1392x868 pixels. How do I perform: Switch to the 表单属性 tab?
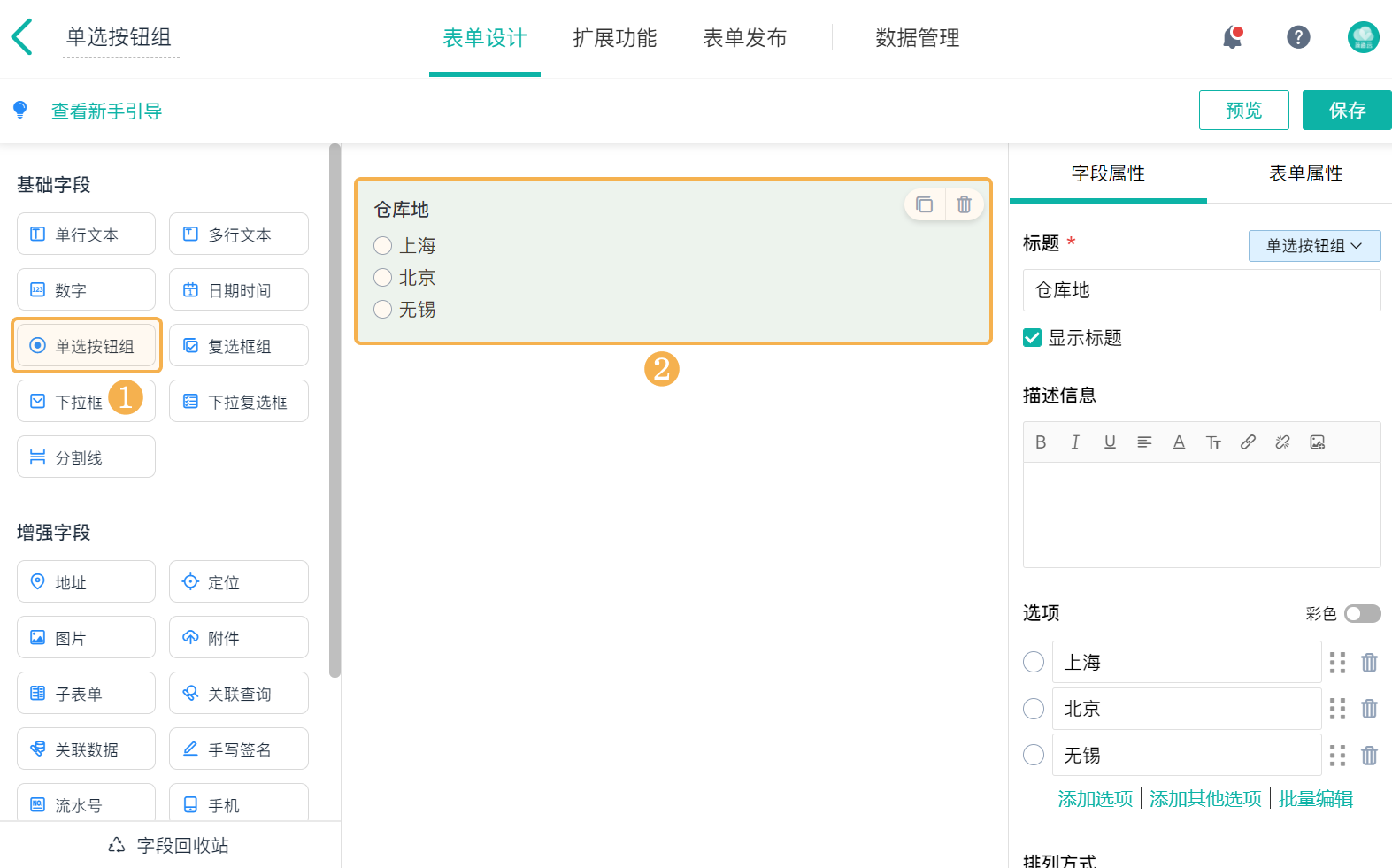coord(1305,173)
